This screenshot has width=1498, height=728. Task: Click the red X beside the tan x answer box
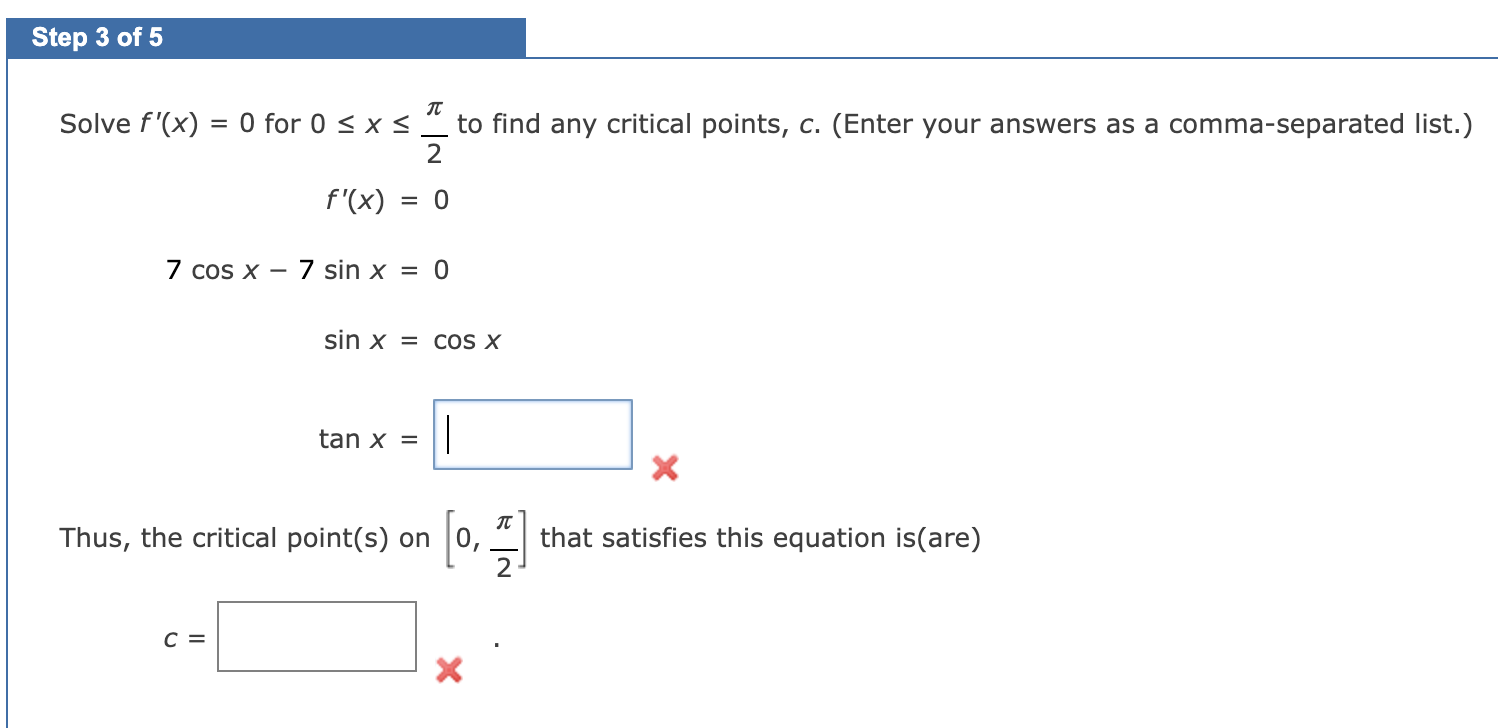pos(664,468)
